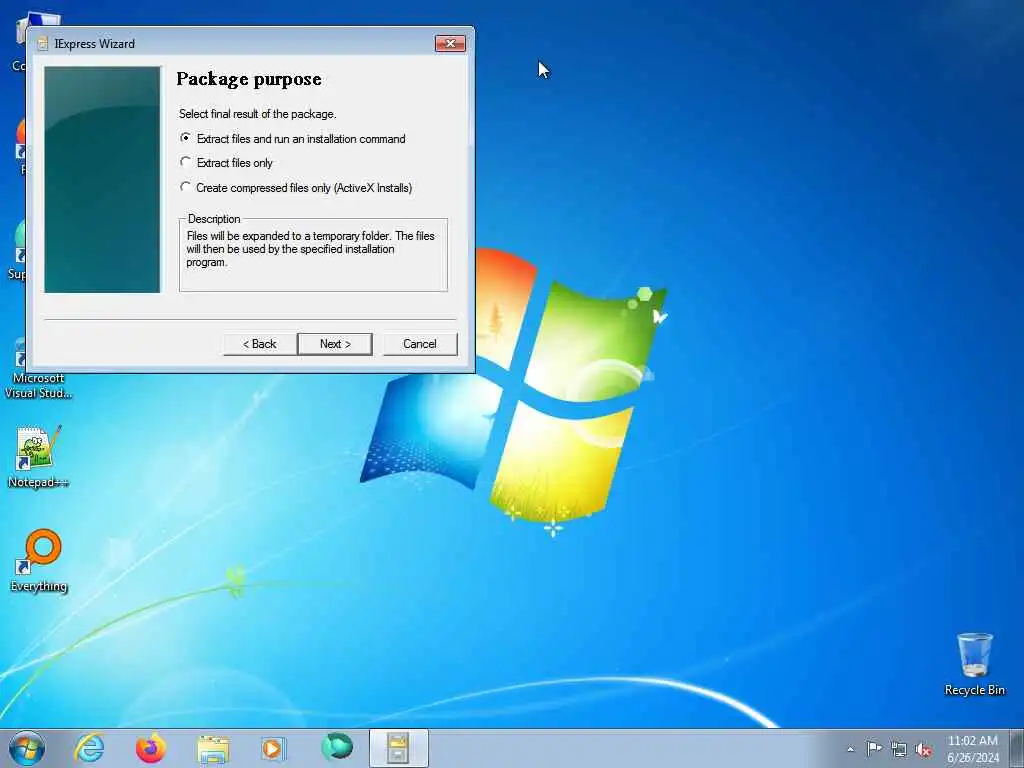Click 'Select final result of the package.' text
1024x768 pixels.
pyautogui.click(x=257, y=114)
